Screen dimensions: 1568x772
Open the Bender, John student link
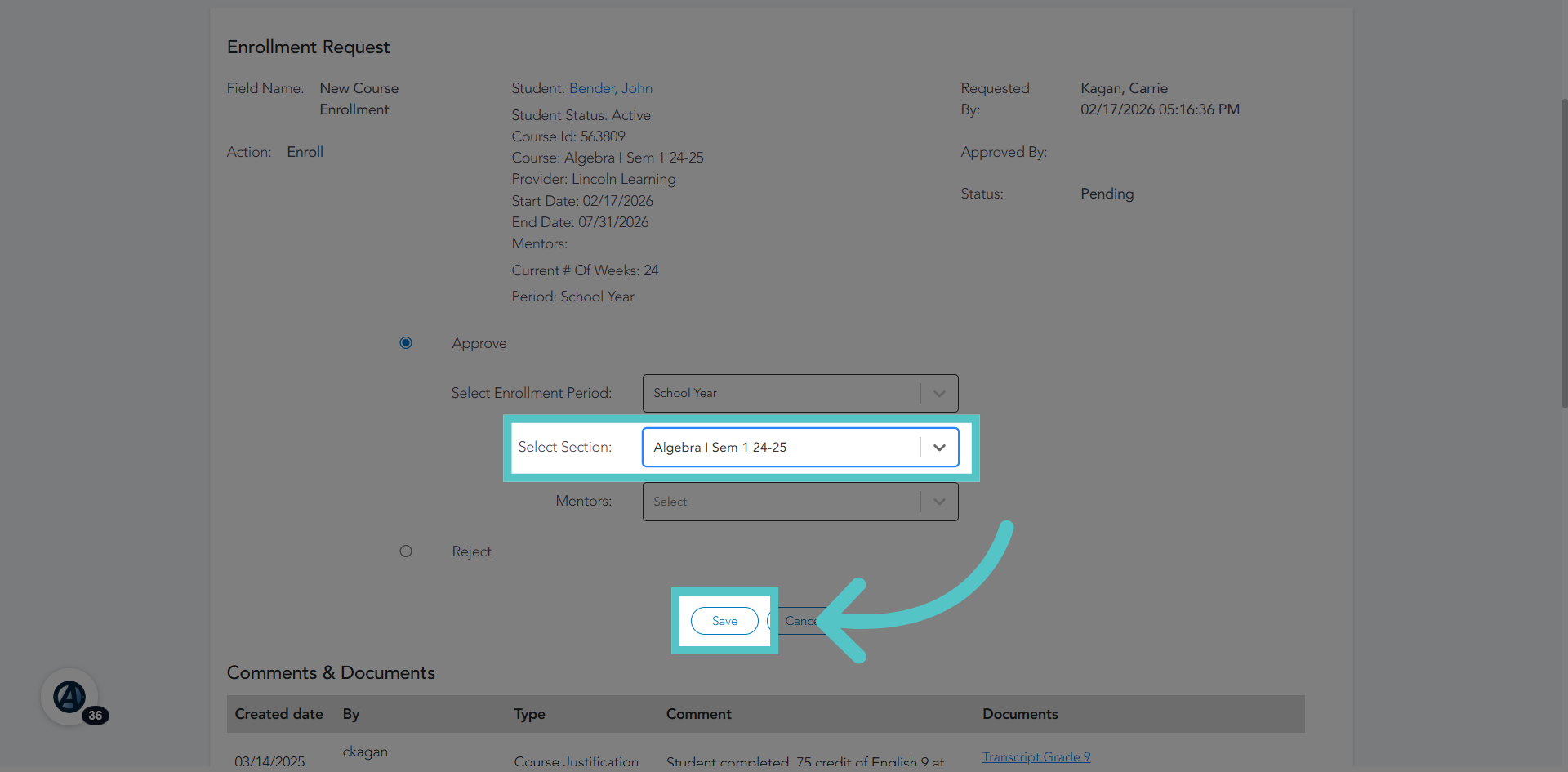(611, 88)
